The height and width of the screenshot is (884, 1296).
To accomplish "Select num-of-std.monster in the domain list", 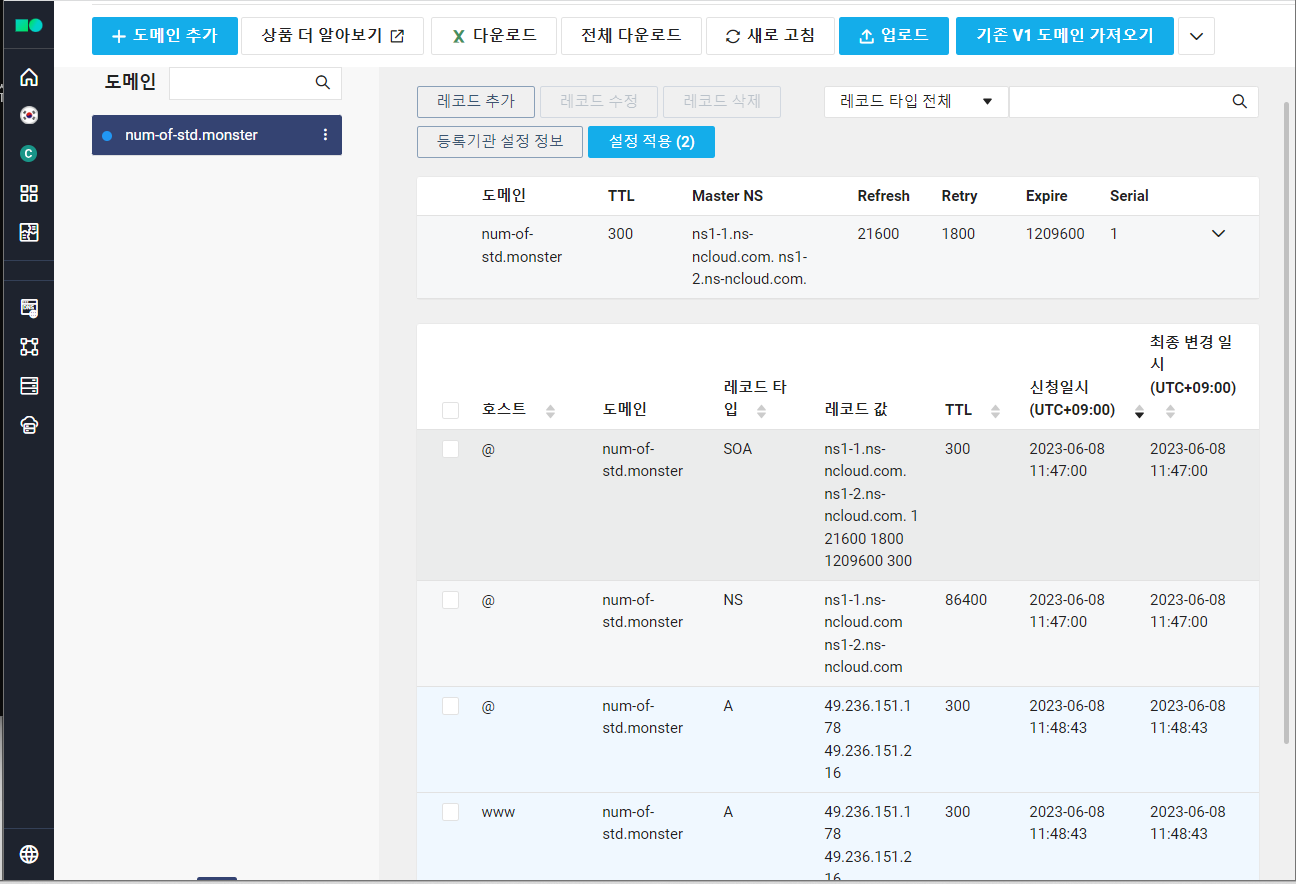I will (217, 135).
